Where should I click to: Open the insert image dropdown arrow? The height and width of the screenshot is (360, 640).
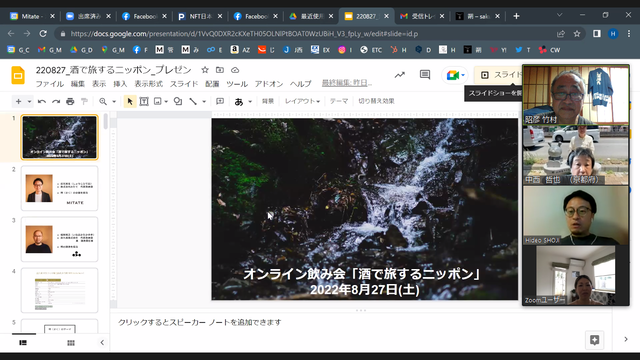click(166, 101)
